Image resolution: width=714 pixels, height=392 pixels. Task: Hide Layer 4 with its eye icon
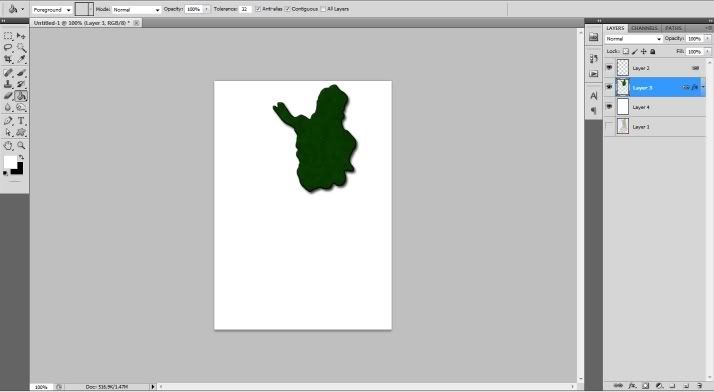[609, 107]
